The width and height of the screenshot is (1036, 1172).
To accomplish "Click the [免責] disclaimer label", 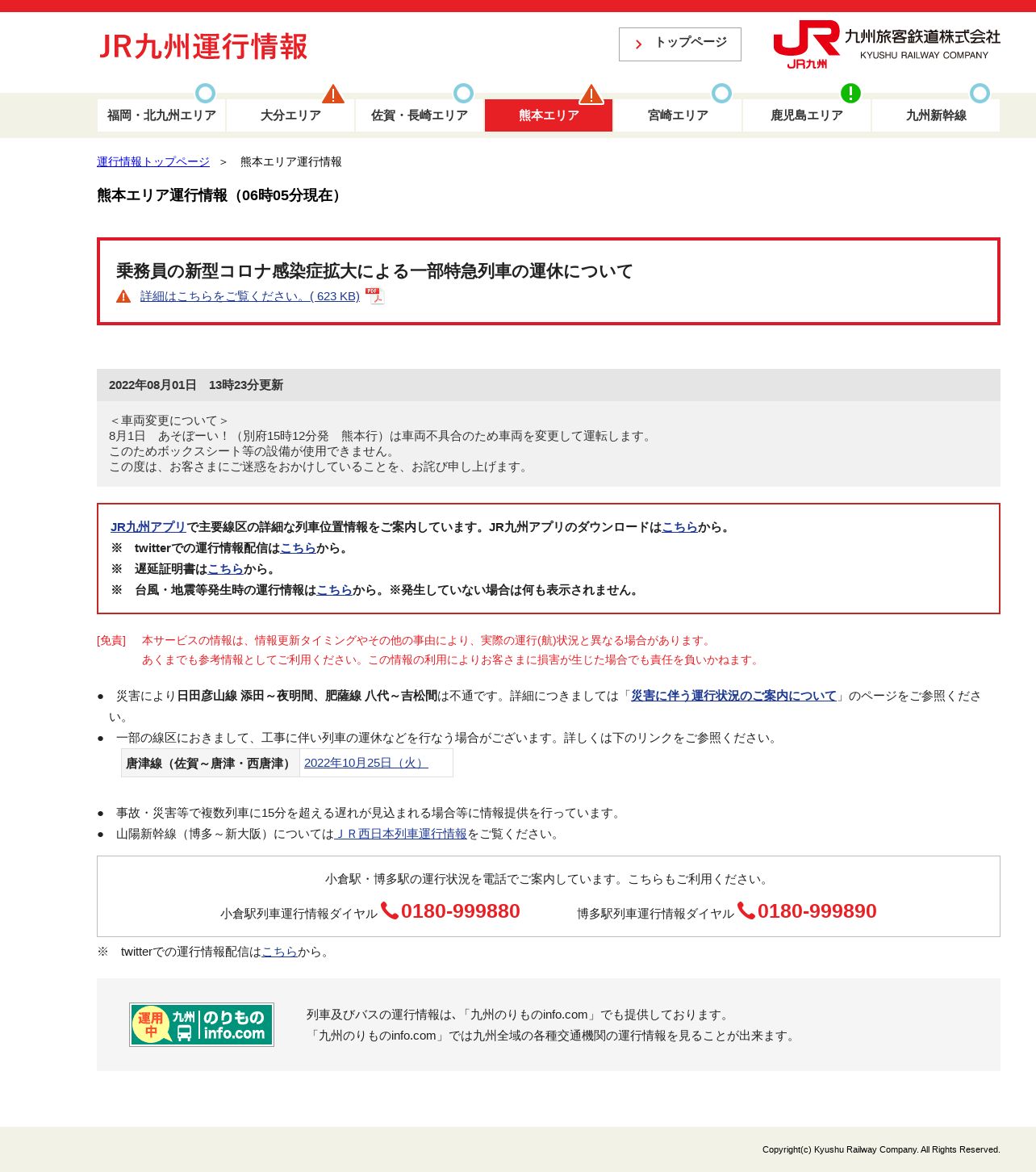I will point(111,640).
